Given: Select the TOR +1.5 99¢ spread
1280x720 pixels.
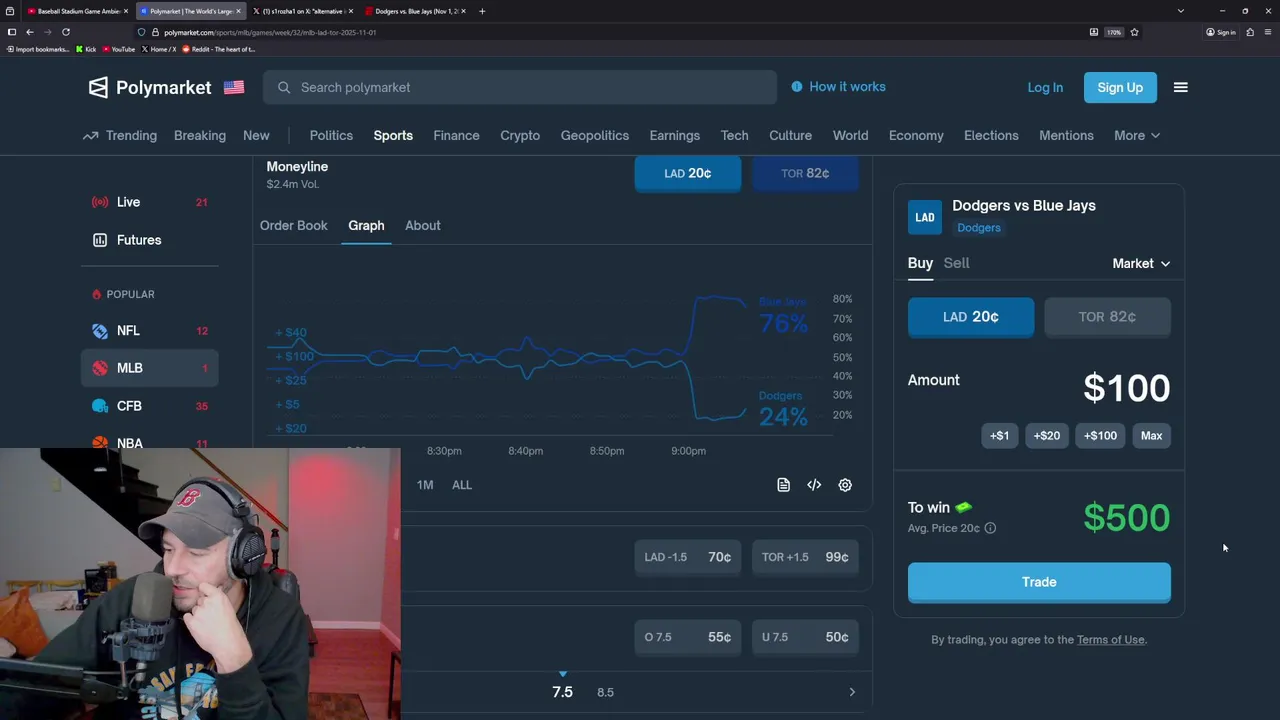Looking at the screenshot, I should click(805, 557).
